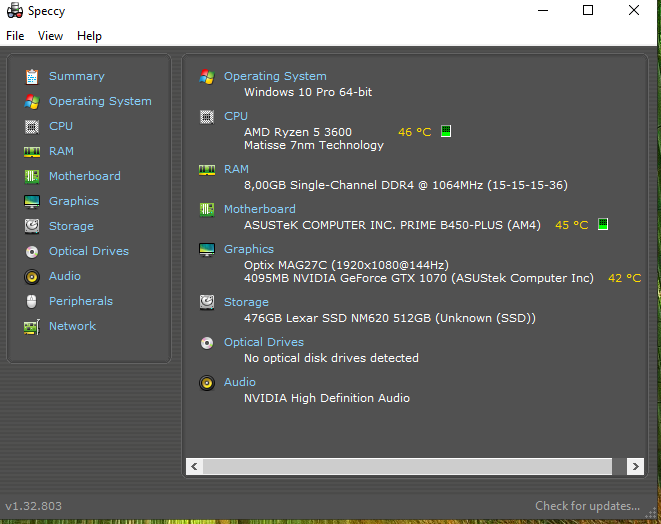Open the Storage heading link in summary

click(246, 302)
